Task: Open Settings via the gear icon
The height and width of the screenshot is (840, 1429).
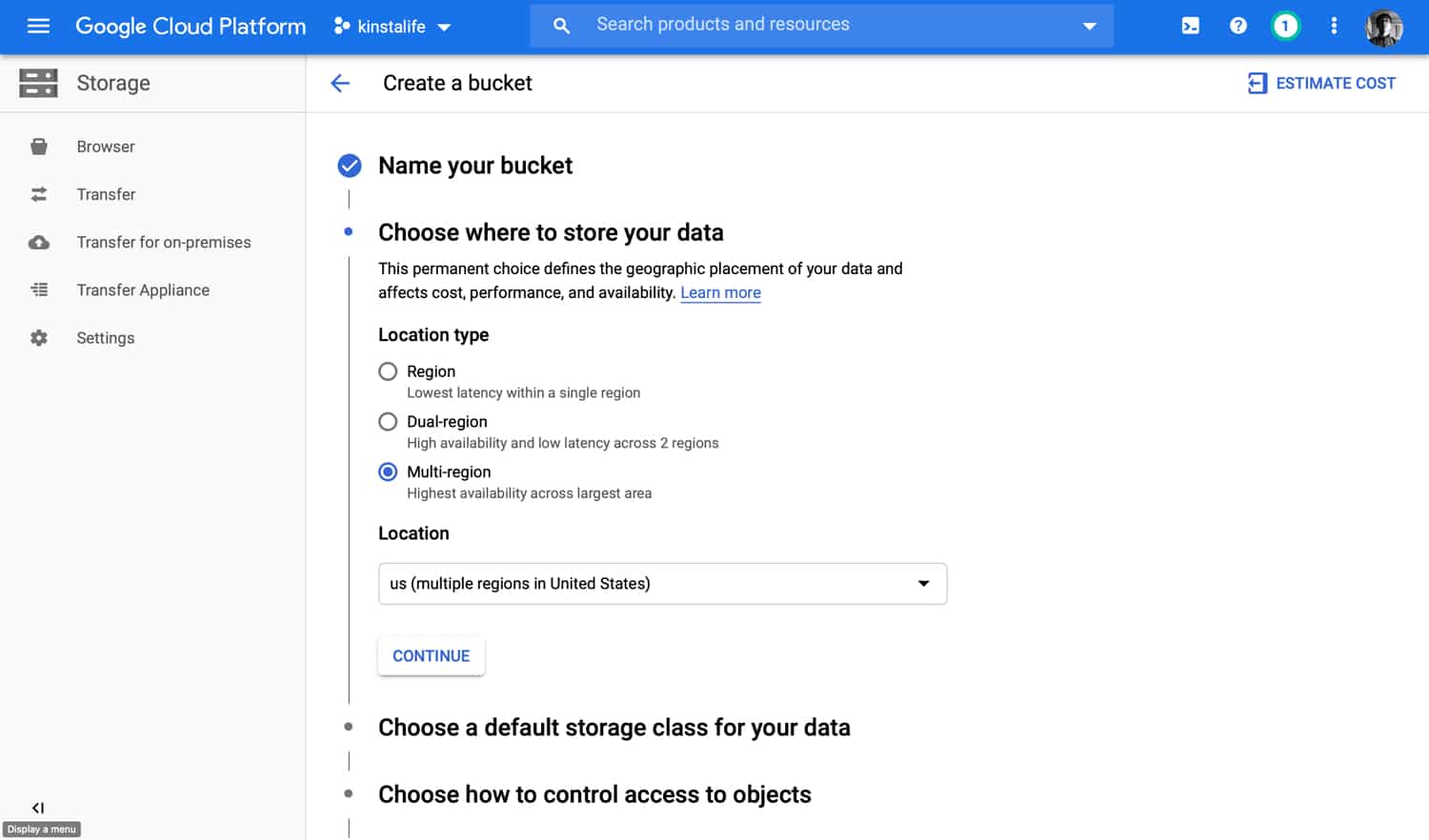Action: point(38,337)
